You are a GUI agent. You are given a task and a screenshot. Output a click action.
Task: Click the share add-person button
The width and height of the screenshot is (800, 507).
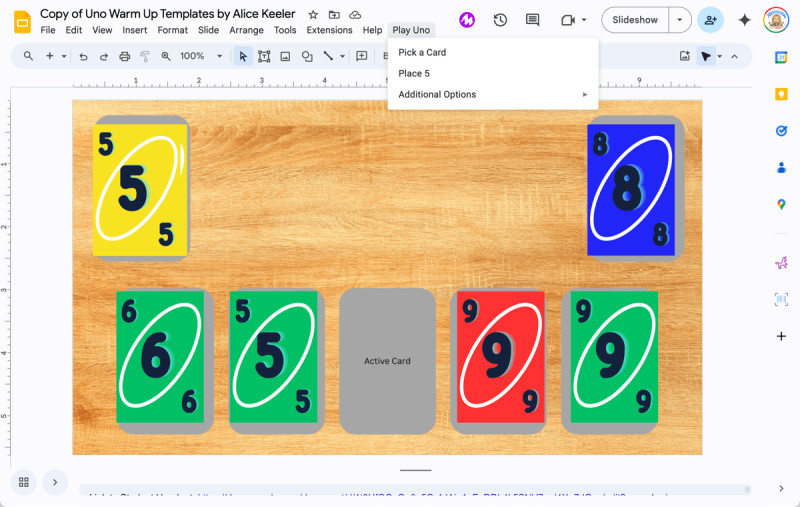coord(710,20)
